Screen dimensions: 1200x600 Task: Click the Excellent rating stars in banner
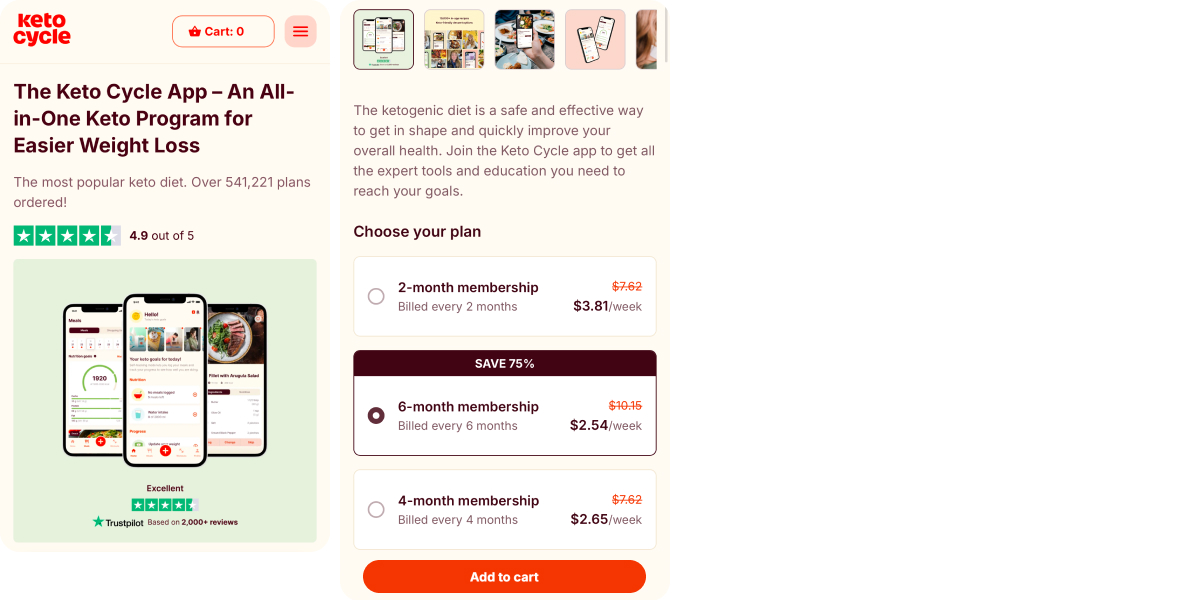point(165,505)
